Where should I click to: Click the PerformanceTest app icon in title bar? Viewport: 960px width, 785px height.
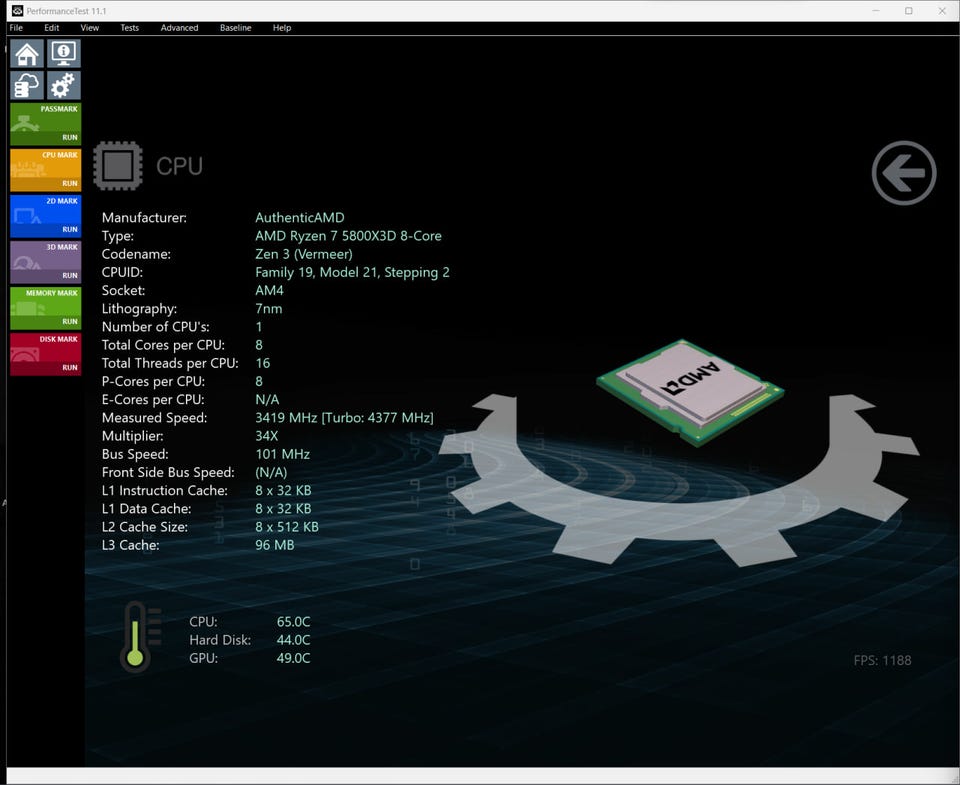17,10
